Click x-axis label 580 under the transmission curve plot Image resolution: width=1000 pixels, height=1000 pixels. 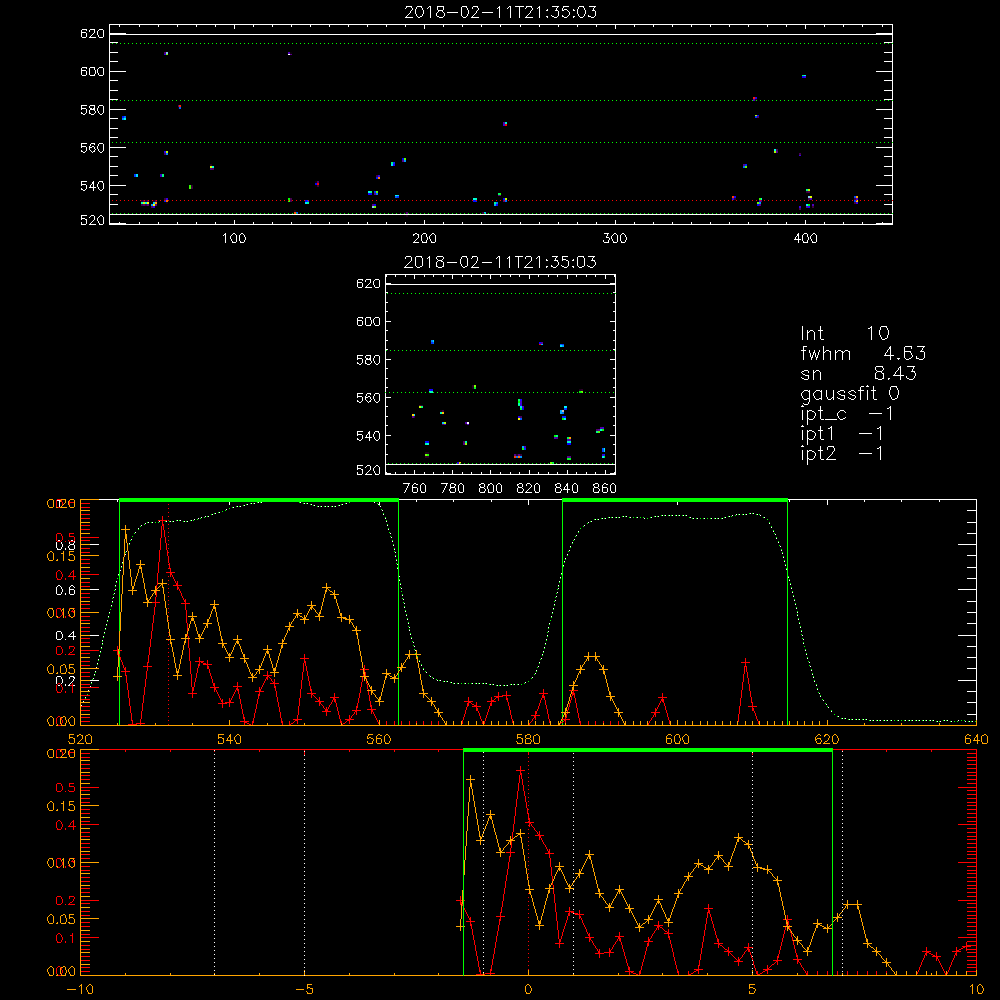528,739
